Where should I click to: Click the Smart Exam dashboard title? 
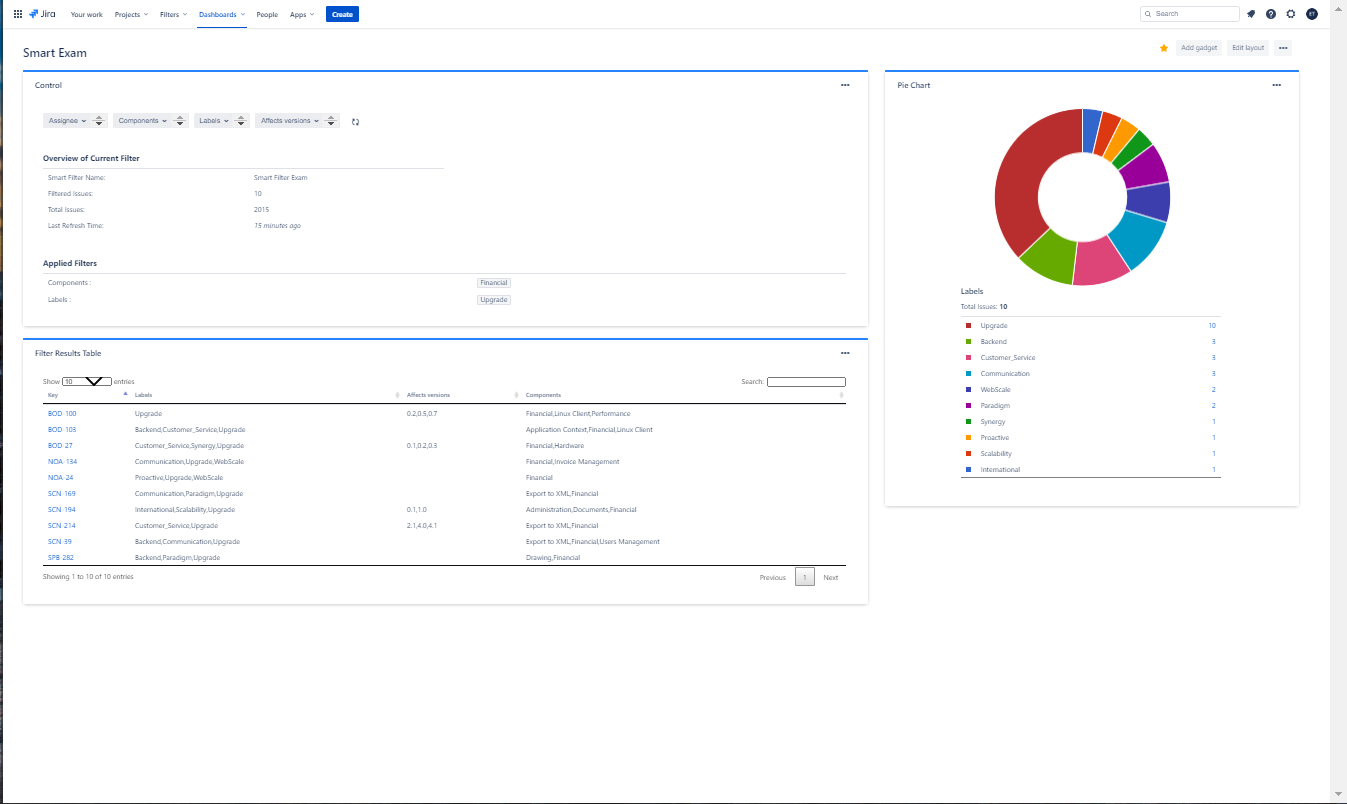(55, 53)
